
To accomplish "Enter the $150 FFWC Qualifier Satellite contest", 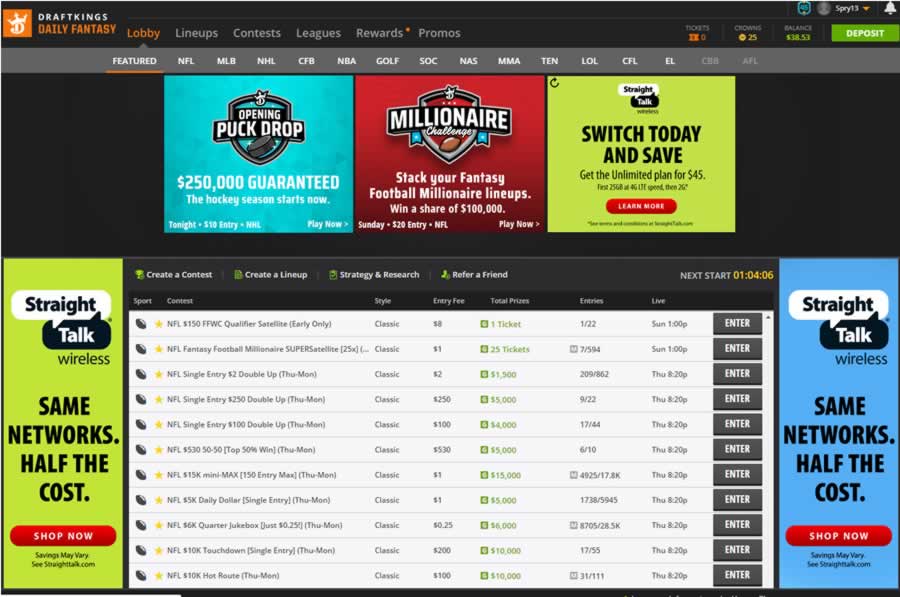I will point(737,323).
